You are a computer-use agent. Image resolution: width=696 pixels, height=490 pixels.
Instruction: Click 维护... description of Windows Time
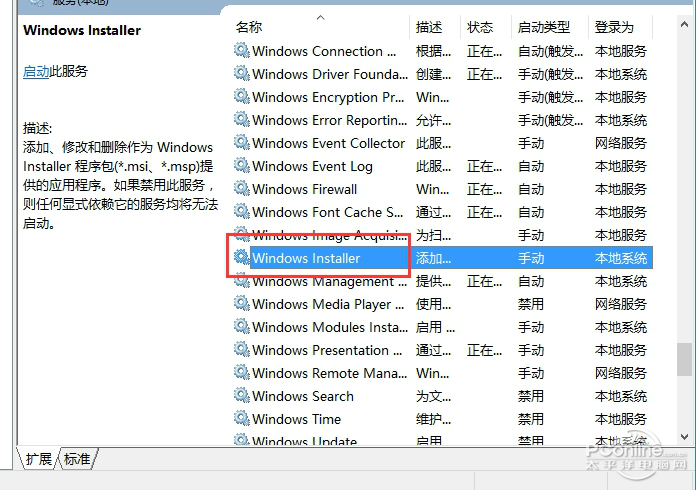[x=433, y=419]
